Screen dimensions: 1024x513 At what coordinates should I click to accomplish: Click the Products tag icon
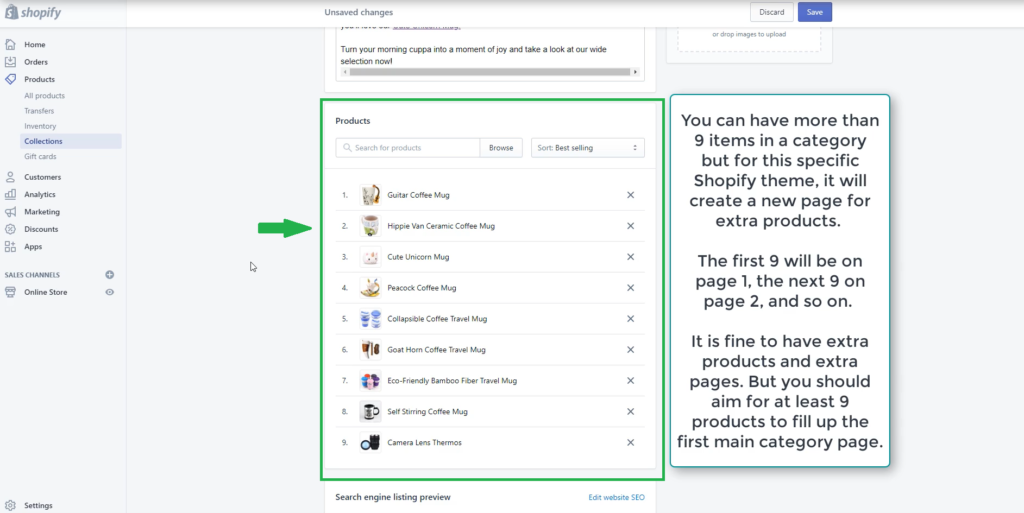10,79
